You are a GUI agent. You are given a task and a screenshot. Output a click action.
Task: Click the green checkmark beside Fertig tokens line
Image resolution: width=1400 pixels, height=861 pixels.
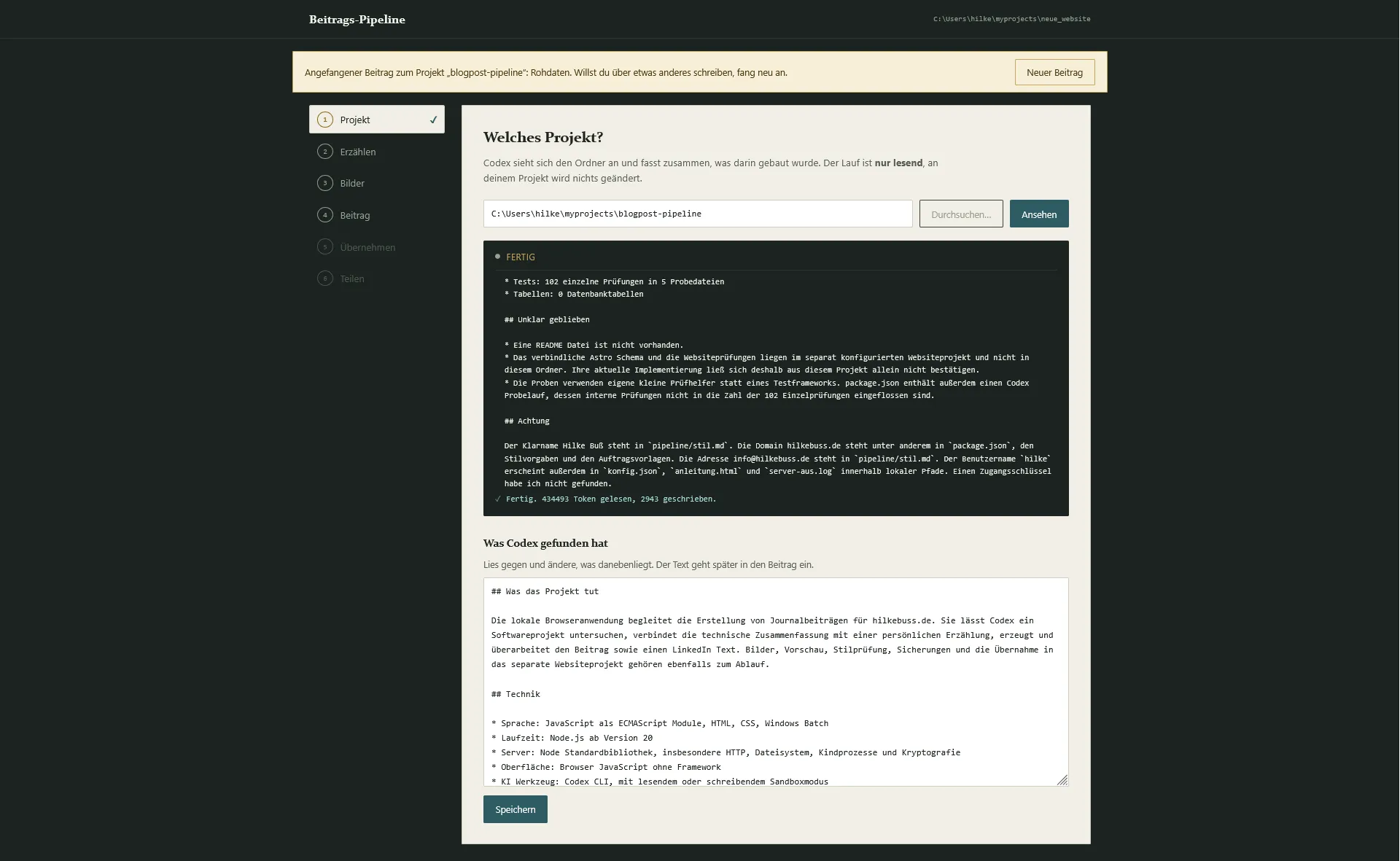coord(498,499)
